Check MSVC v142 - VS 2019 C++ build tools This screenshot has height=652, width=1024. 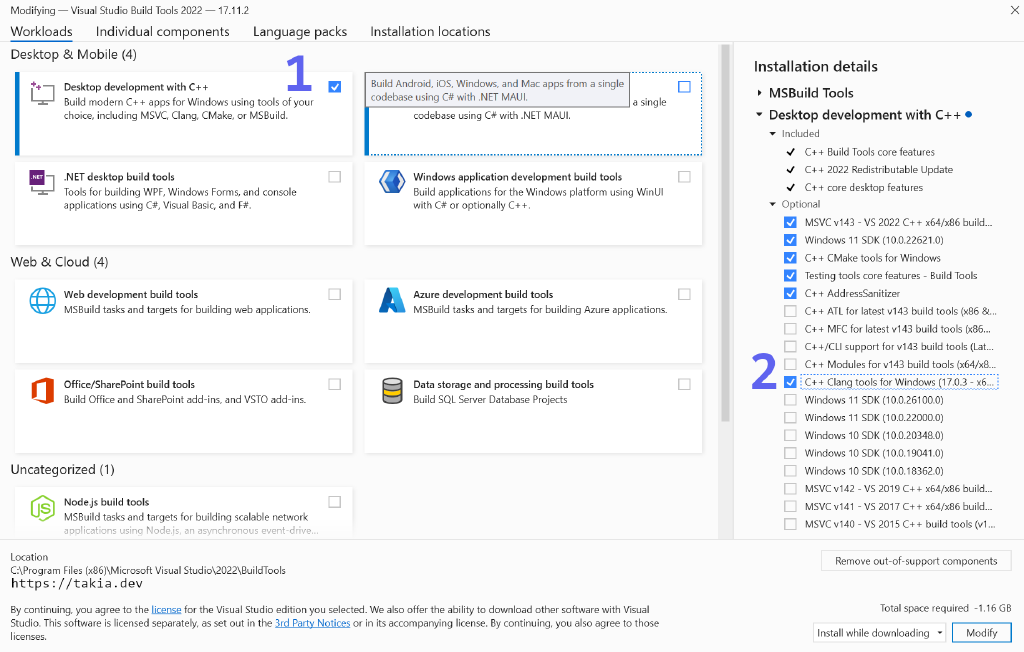(790, 489)
